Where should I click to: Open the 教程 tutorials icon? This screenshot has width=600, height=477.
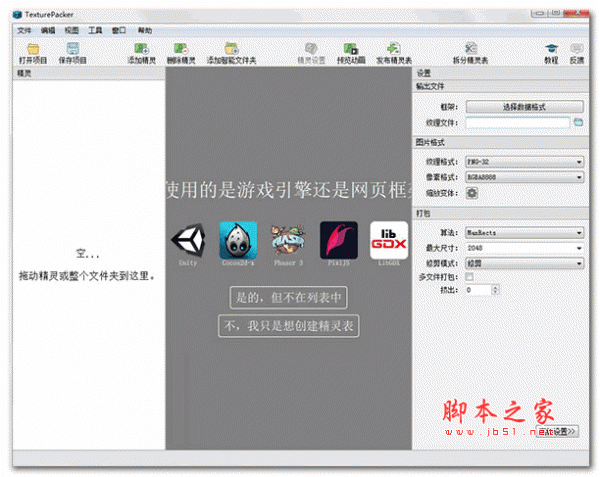tap(551, 53)
